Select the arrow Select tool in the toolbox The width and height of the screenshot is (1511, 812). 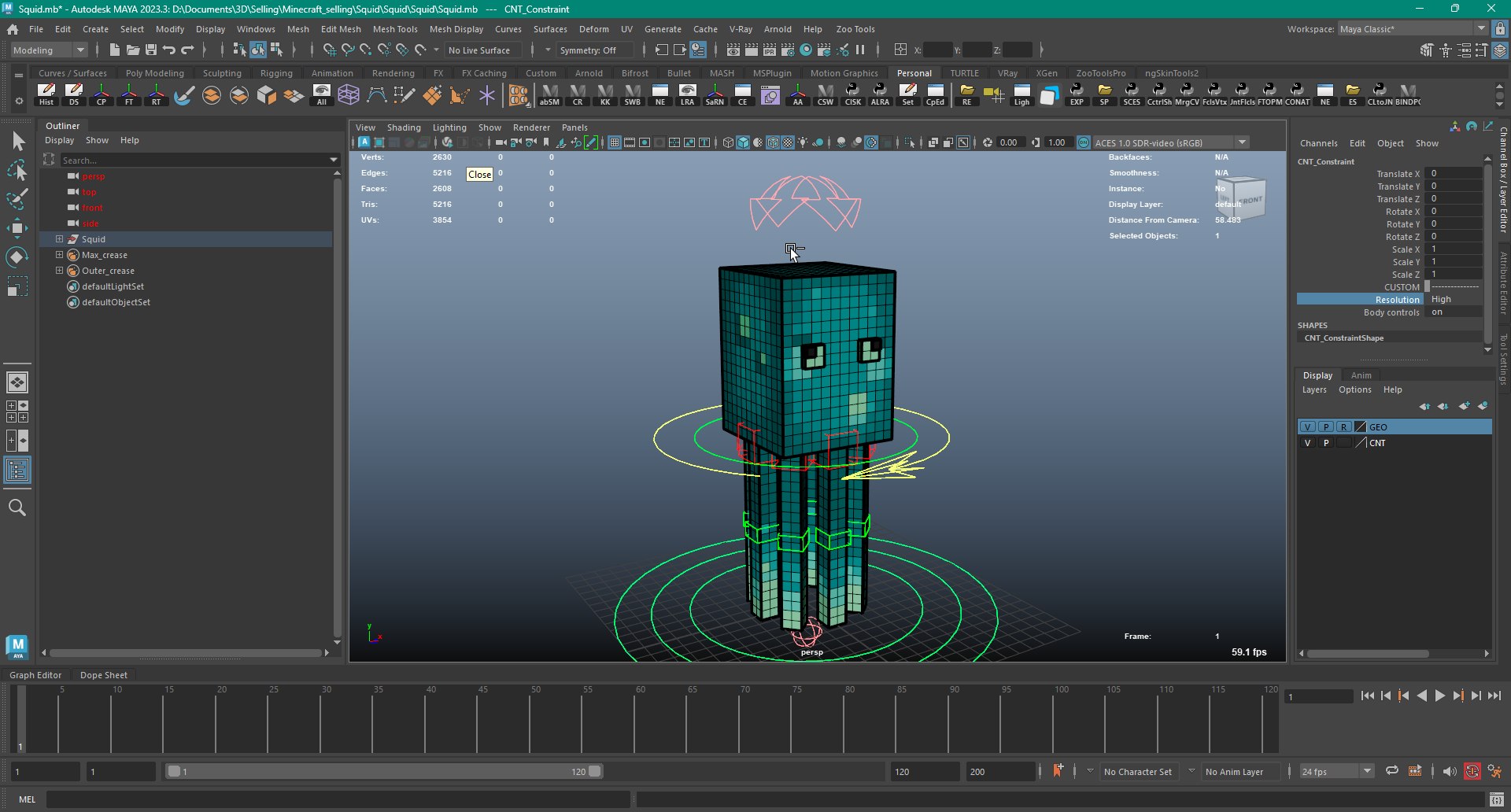coord(17,142)
